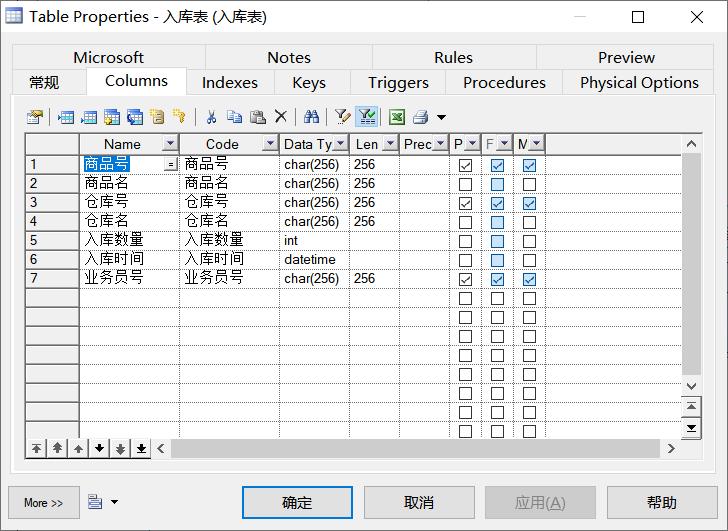Click the dialog menu icon beside More

click(x=95, y=502)
